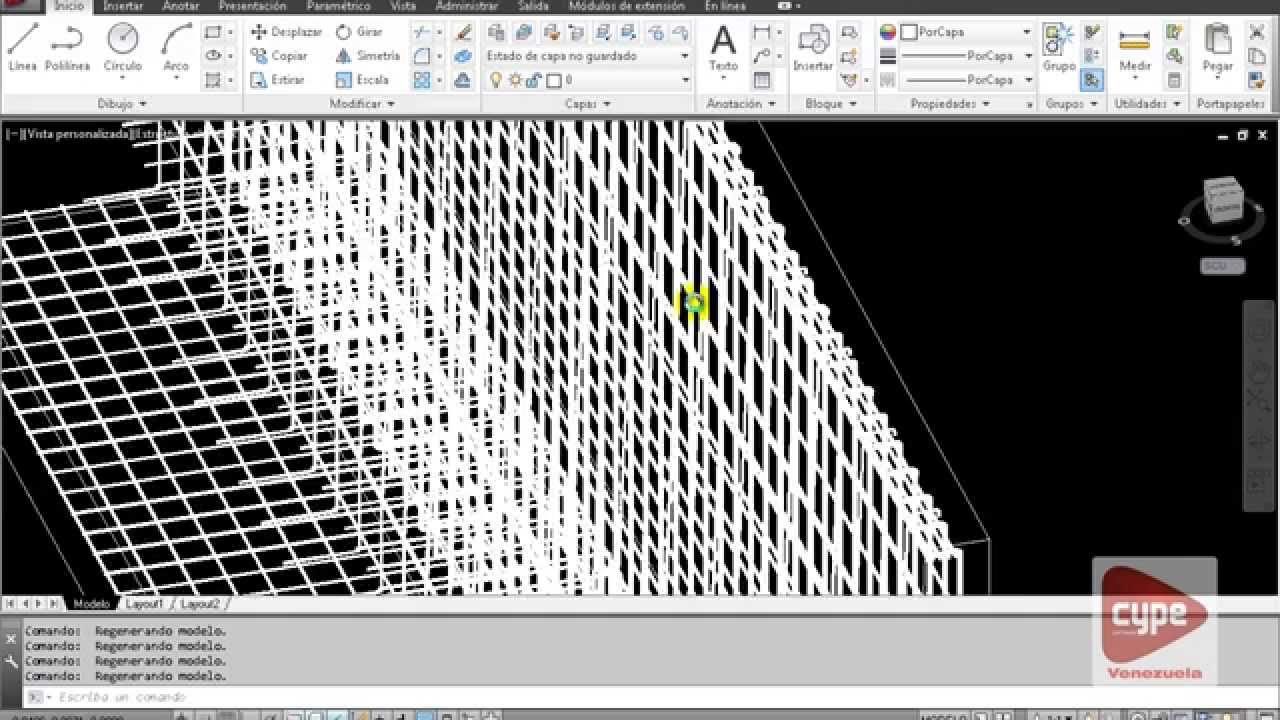Expand the Dibujo panel

(122, 103)
